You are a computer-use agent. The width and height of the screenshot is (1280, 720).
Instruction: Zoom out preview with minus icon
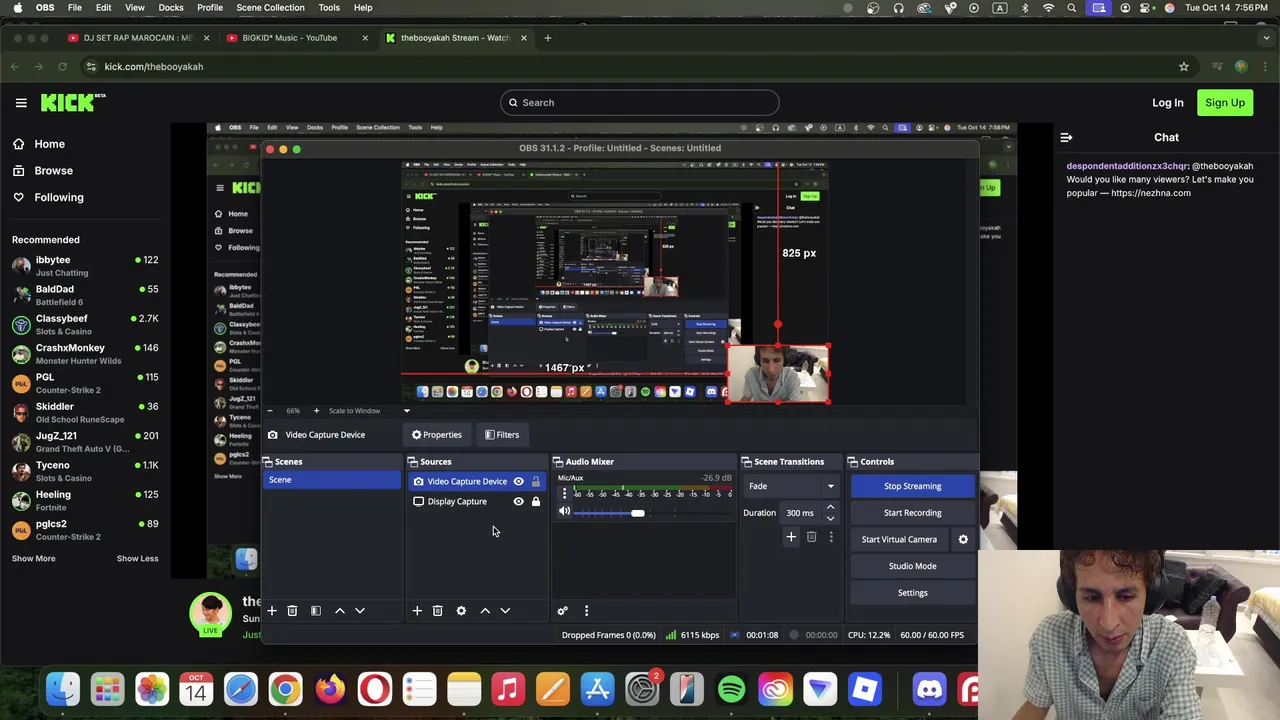click(270, 410)
